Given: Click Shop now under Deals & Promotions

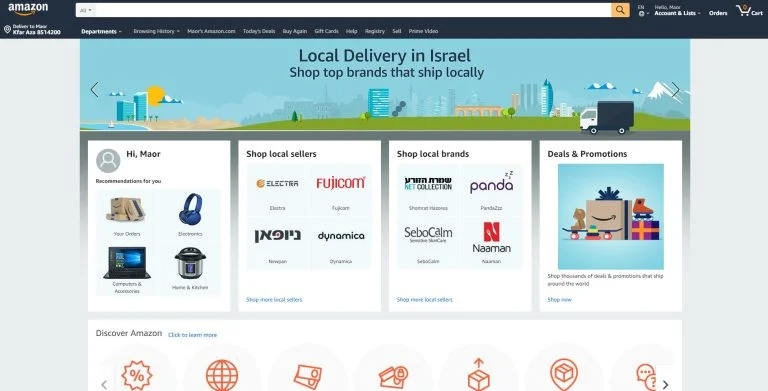Looking at the screenshot, I should (559, 299).
